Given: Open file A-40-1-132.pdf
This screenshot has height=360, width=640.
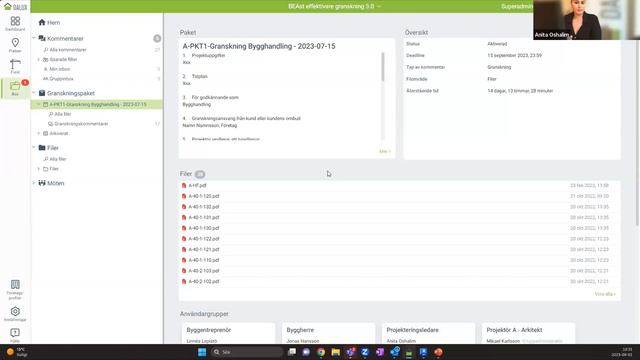Looking at the screenshot, I should (204, 207).
